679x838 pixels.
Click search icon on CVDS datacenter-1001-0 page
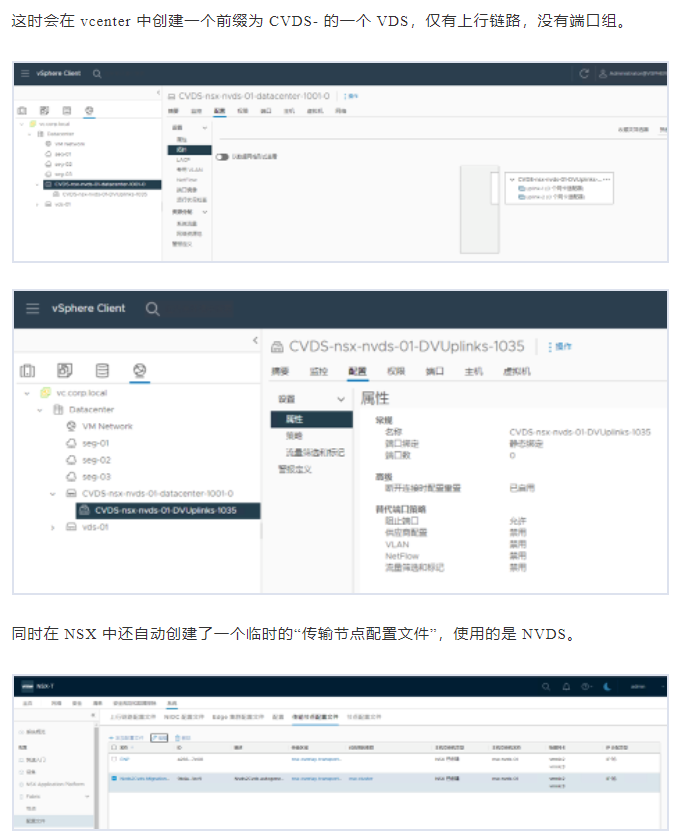[x=97, y=74]
